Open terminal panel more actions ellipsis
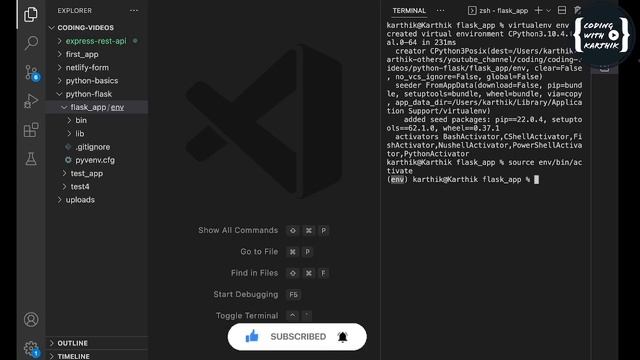 coord(440,11)
